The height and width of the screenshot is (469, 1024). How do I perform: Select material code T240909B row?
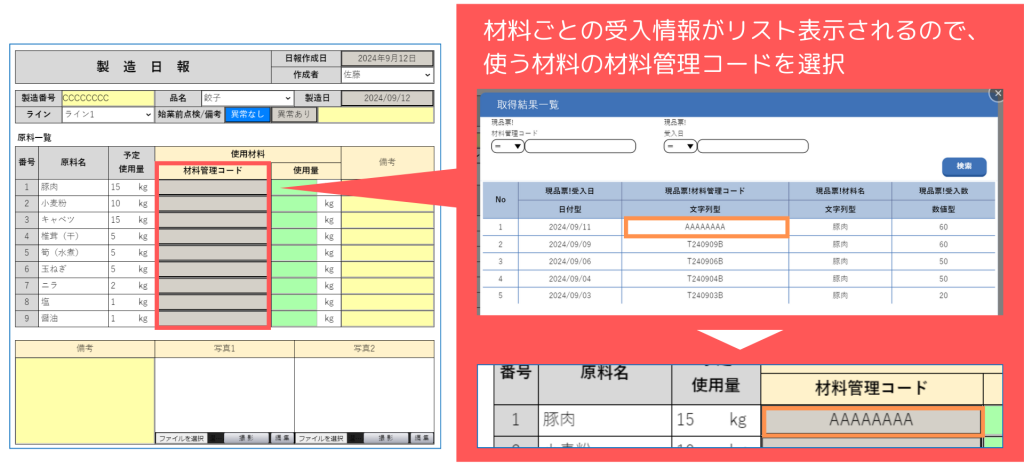click(705, 243)
